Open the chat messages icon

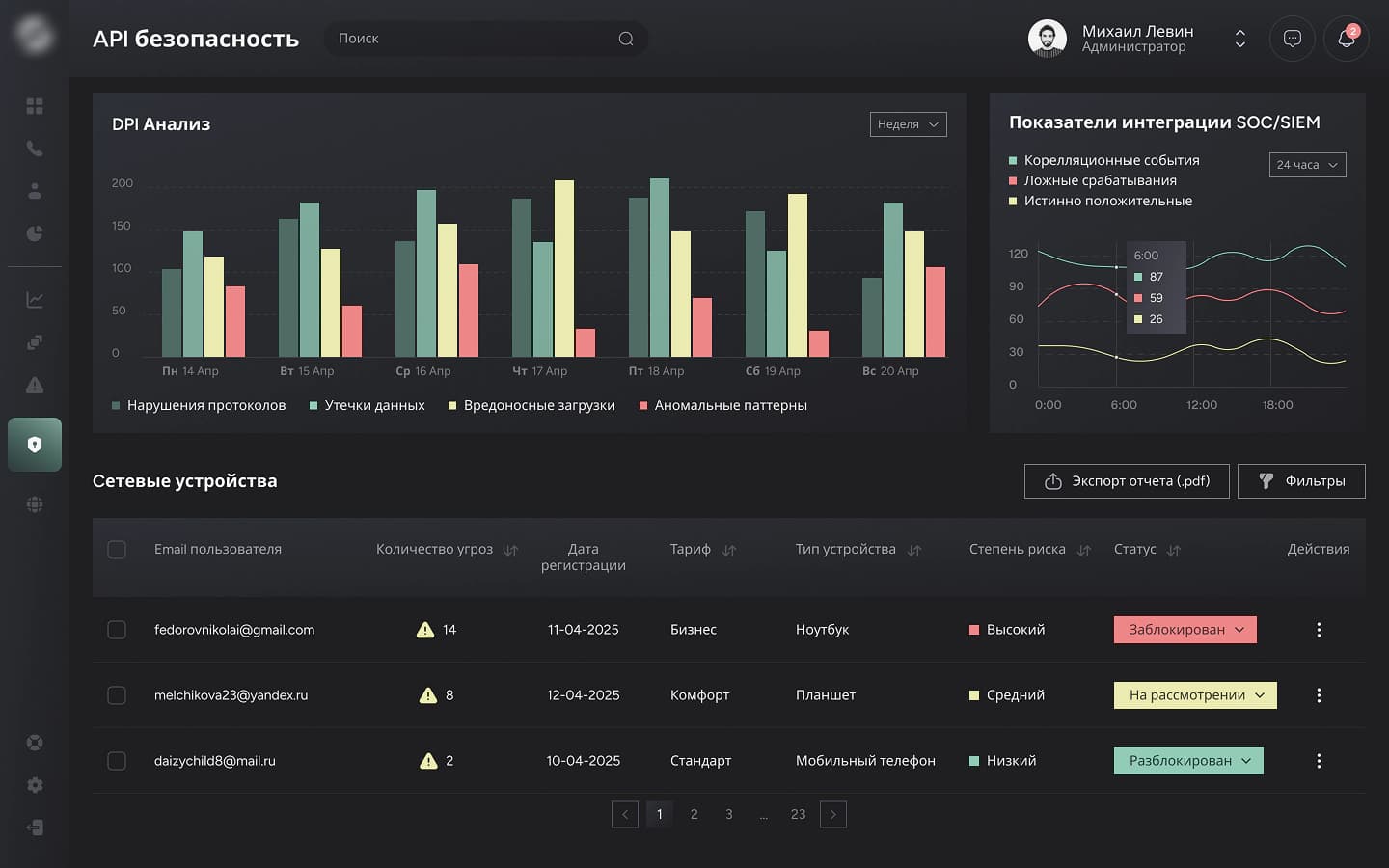(1292, 39)
